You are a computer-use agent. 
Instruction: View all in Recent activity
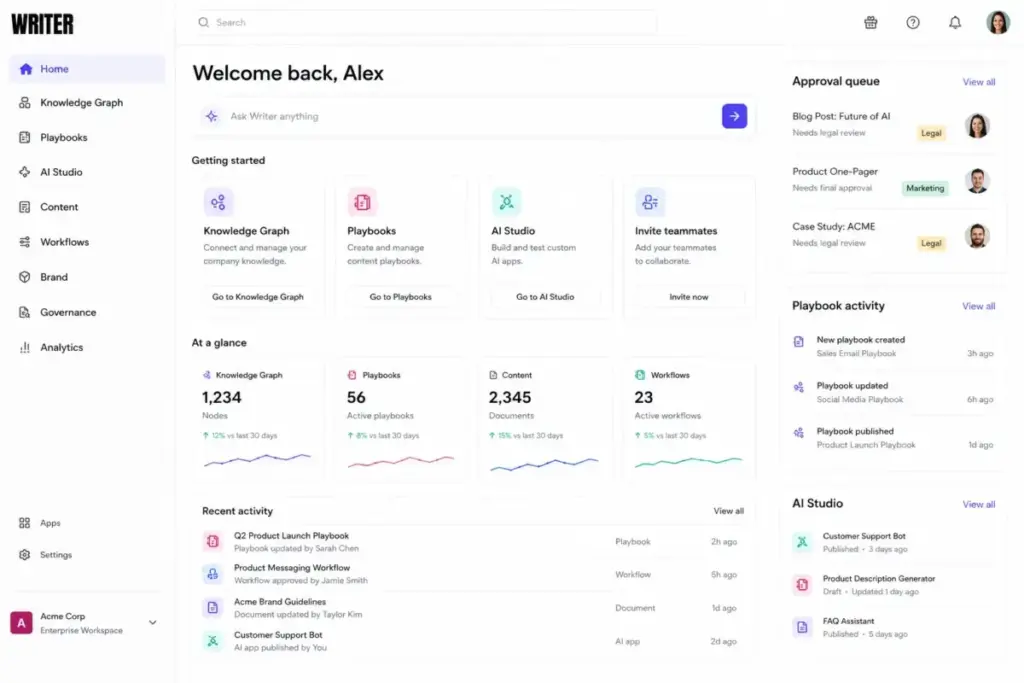click(728, 511)
